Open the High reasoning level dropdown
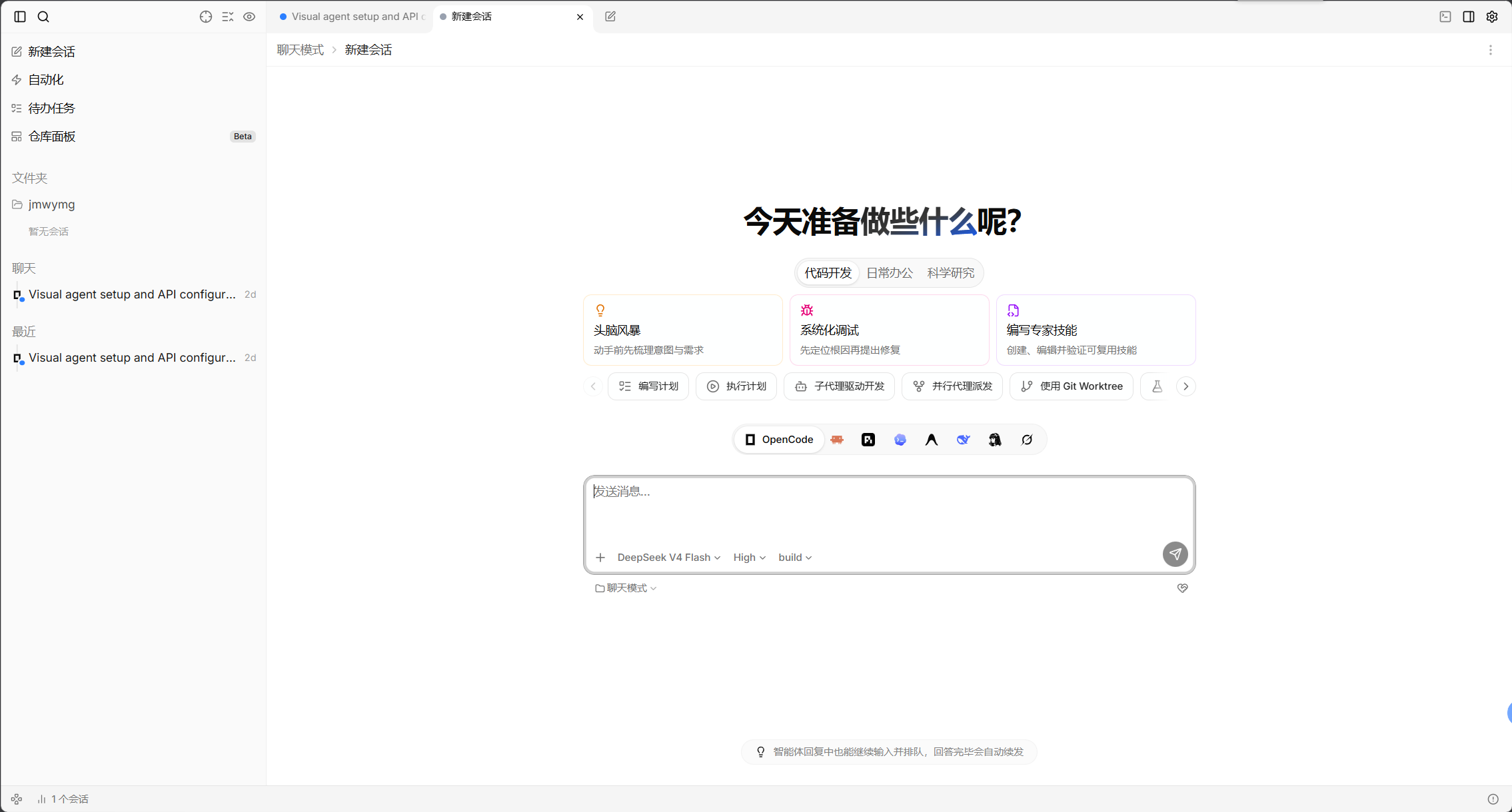1512x812 pixels. [x=750, y=558]
